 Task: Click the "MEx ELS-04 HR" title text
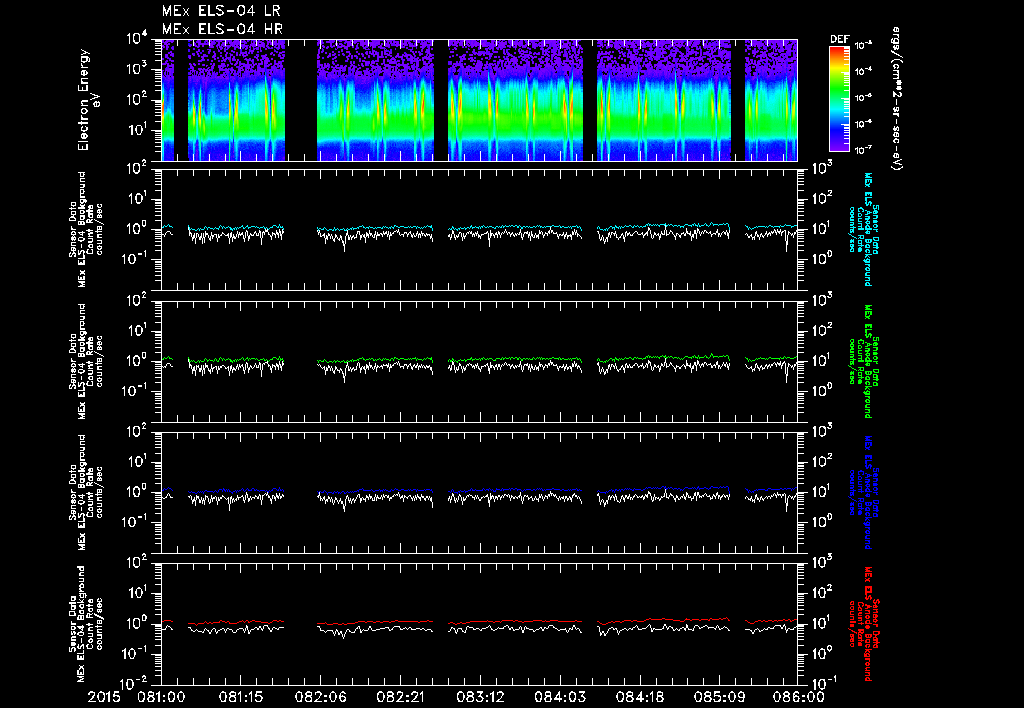click(x=222, y=29)
